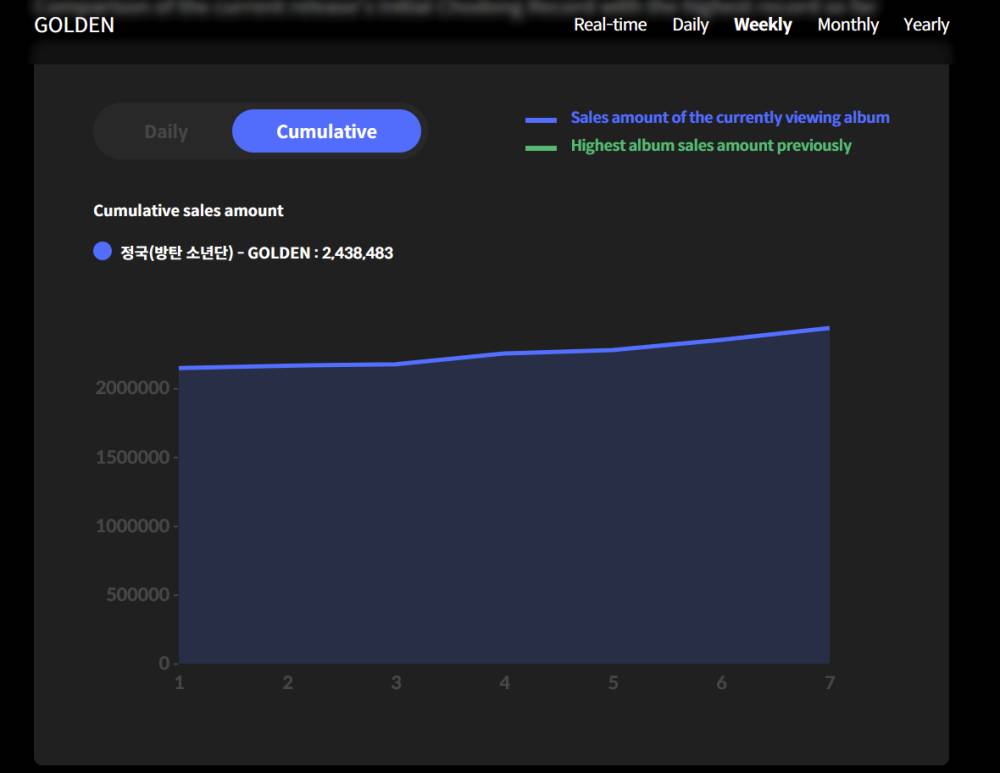Click the 1000000 y-axis label
This screenshot has height=773, width=1000.
point(133,526)
